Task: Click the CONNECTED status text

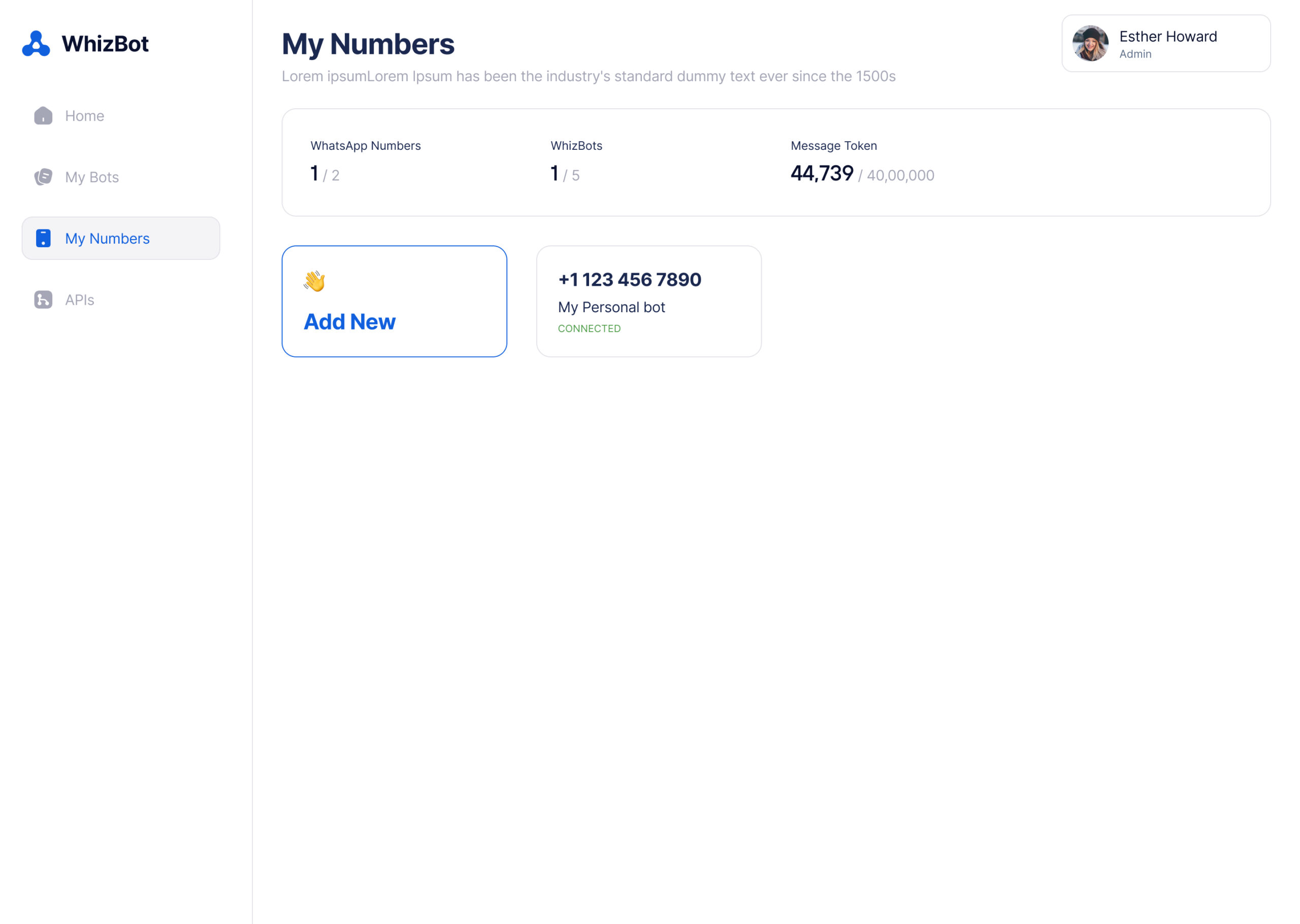Action: (589, 329)
